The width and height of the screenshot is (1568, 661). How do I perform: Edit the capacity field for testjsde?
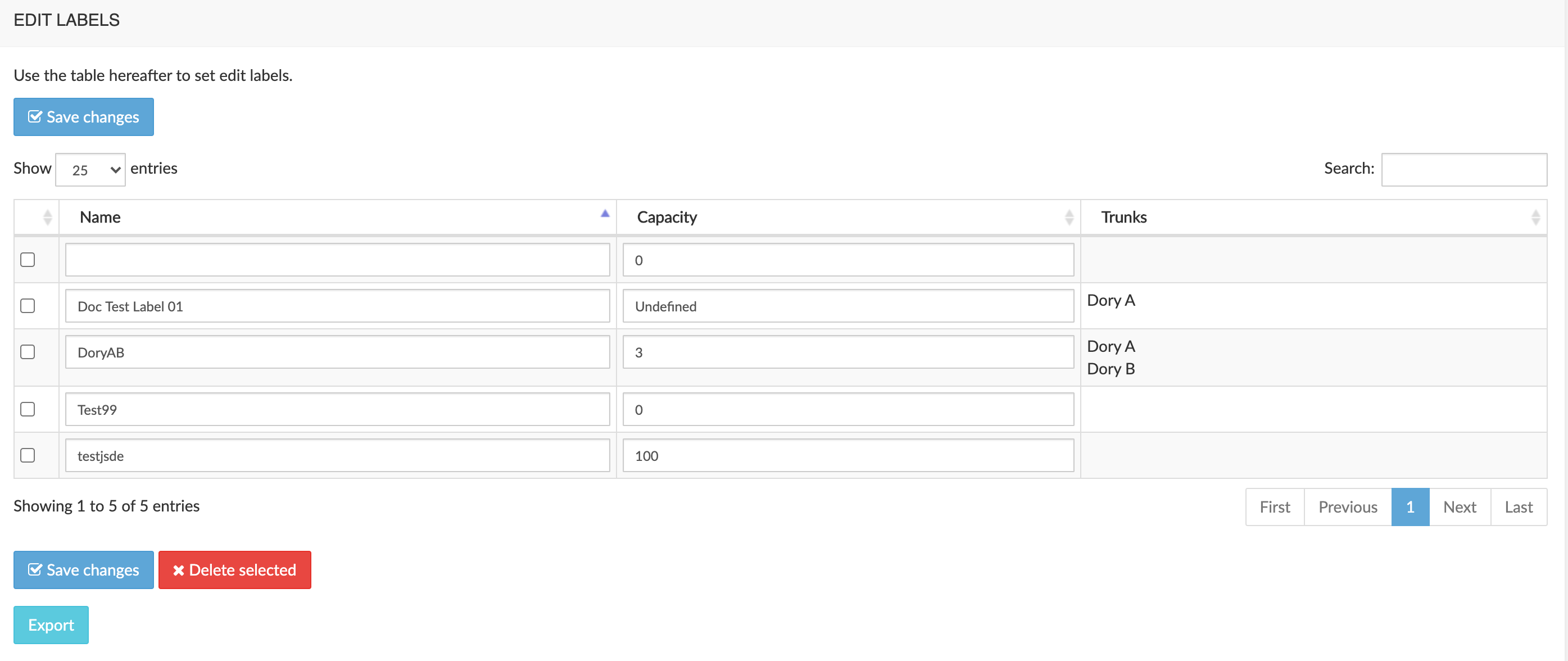847,455
